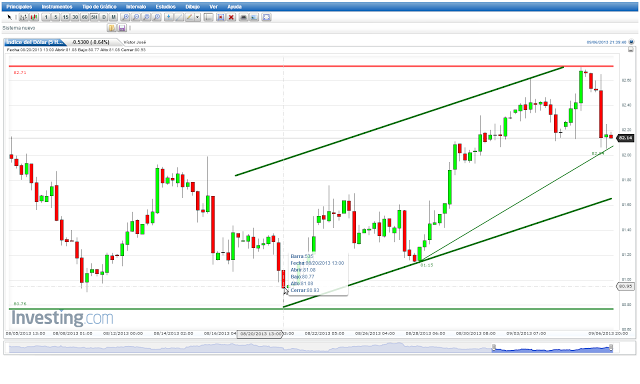
Task: Click axis date 08/28/2013 06:00
Action: click(425, 333)
